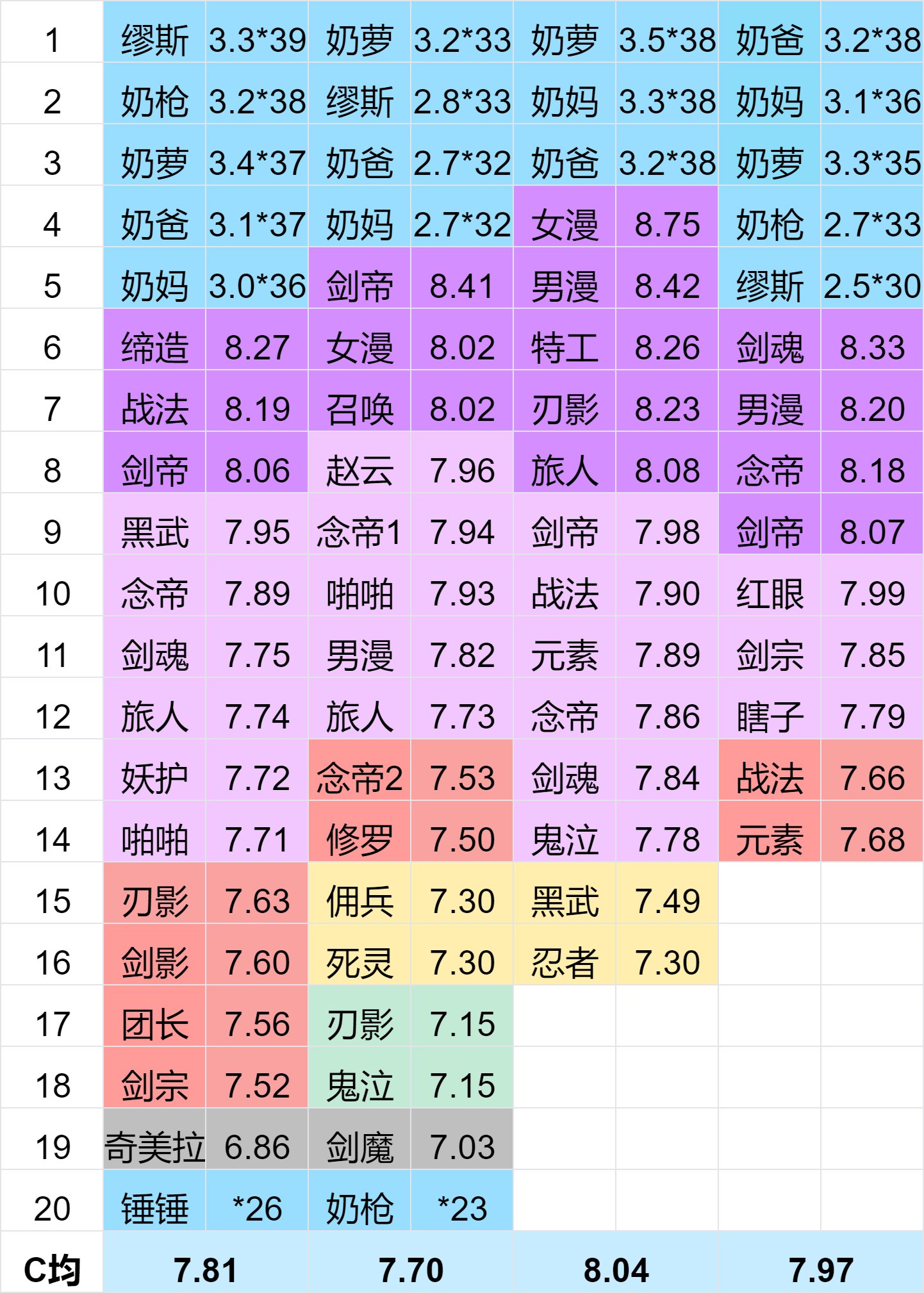Select the 8.33 score cell
The height and width of the screenshot is (1293, 924).
(872, 340)
